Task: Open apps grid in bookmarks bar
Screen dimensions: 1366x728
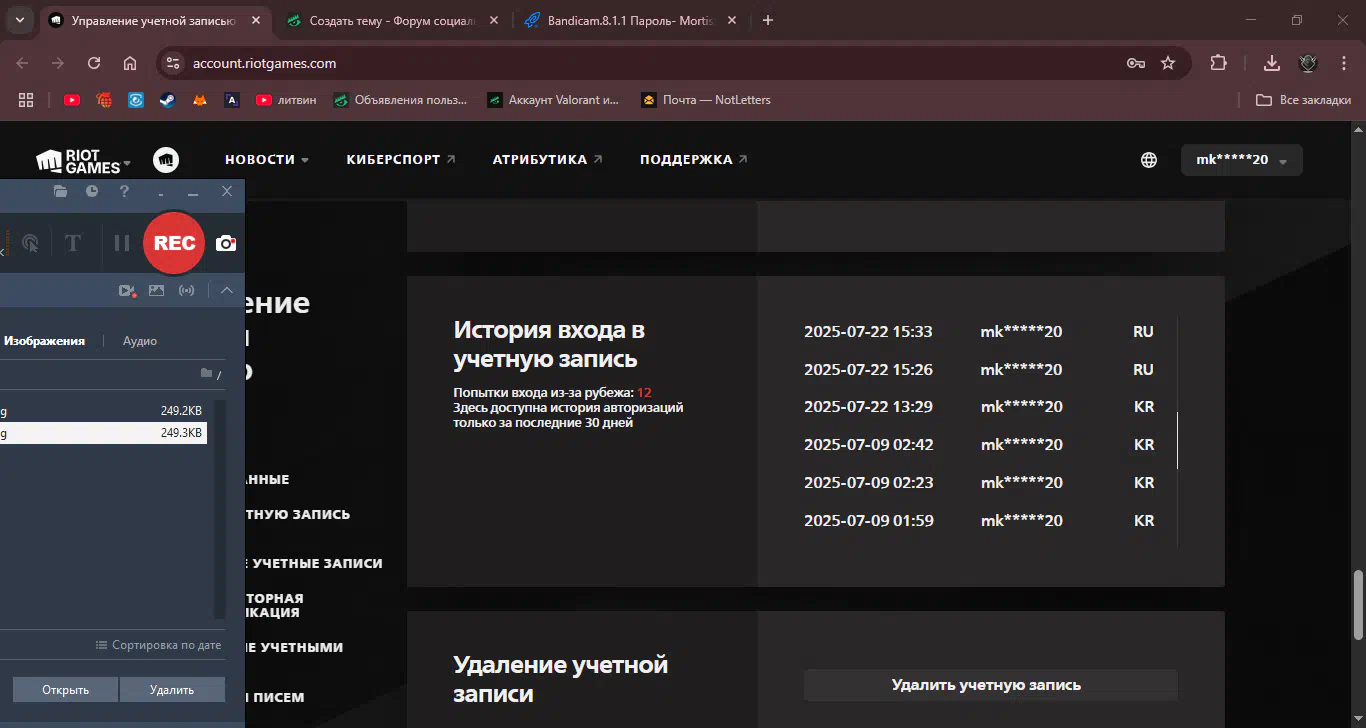Action: (26, 100)
